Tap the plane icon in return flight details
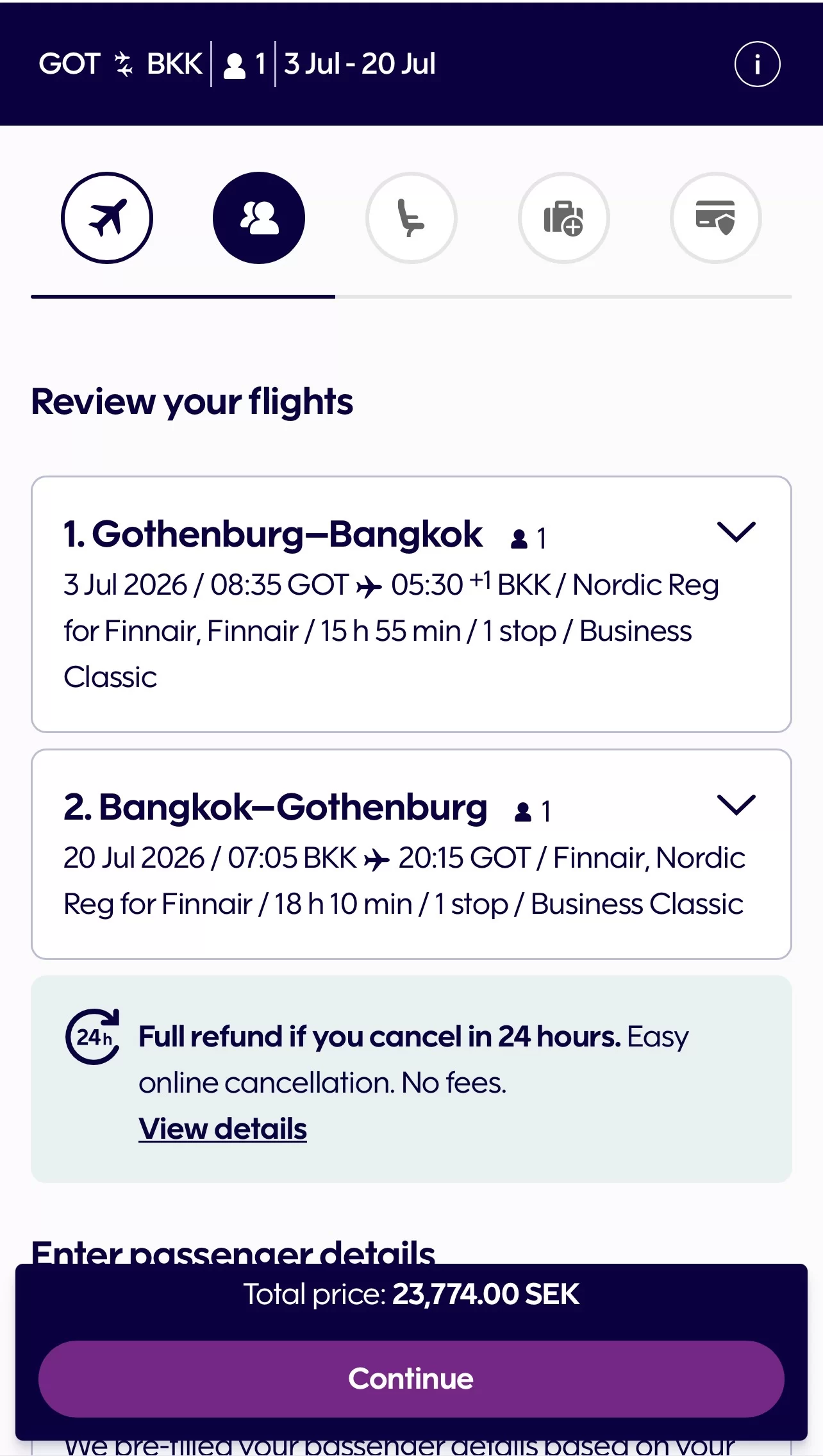The width and height of the screenshot is (823, 1456). click(x=377, y=859)
